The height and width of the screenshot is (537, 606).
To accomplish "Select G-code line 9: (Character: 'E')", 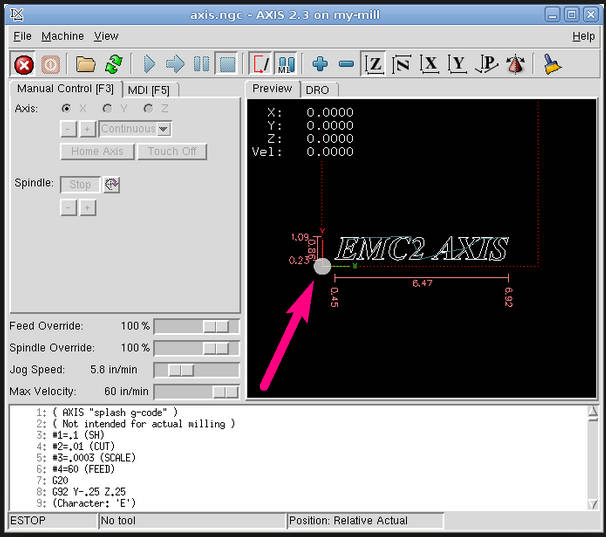I will pos(94,503).
